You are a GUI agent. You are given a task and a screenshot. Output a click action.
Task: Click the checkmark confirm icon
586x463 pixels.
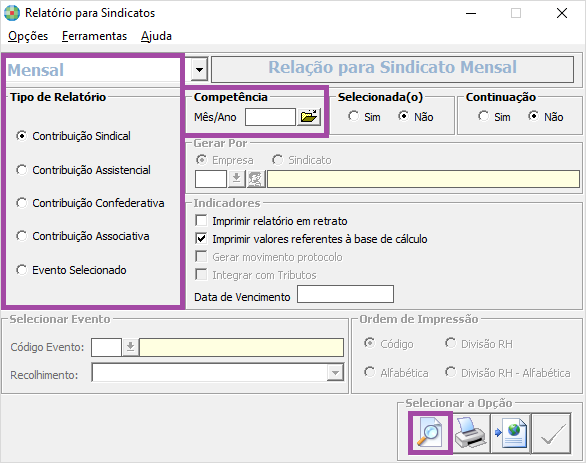[x=552, y=433]
